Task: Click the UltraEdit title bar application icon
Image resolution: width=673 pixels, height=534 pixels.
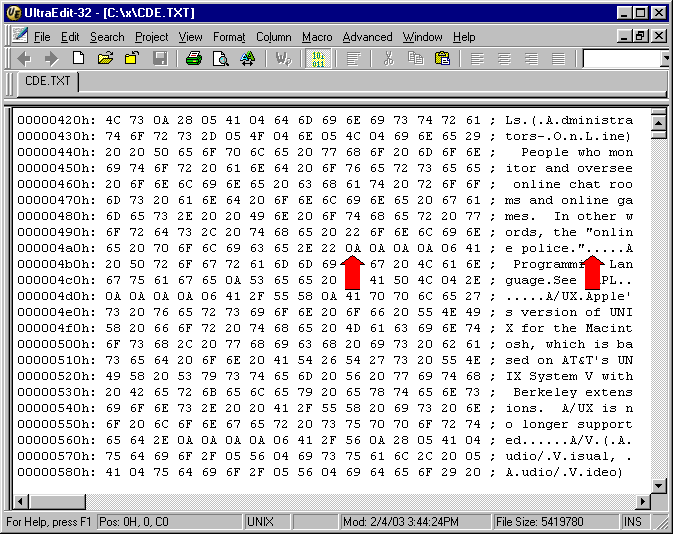Action: click(x=14, y=12)
